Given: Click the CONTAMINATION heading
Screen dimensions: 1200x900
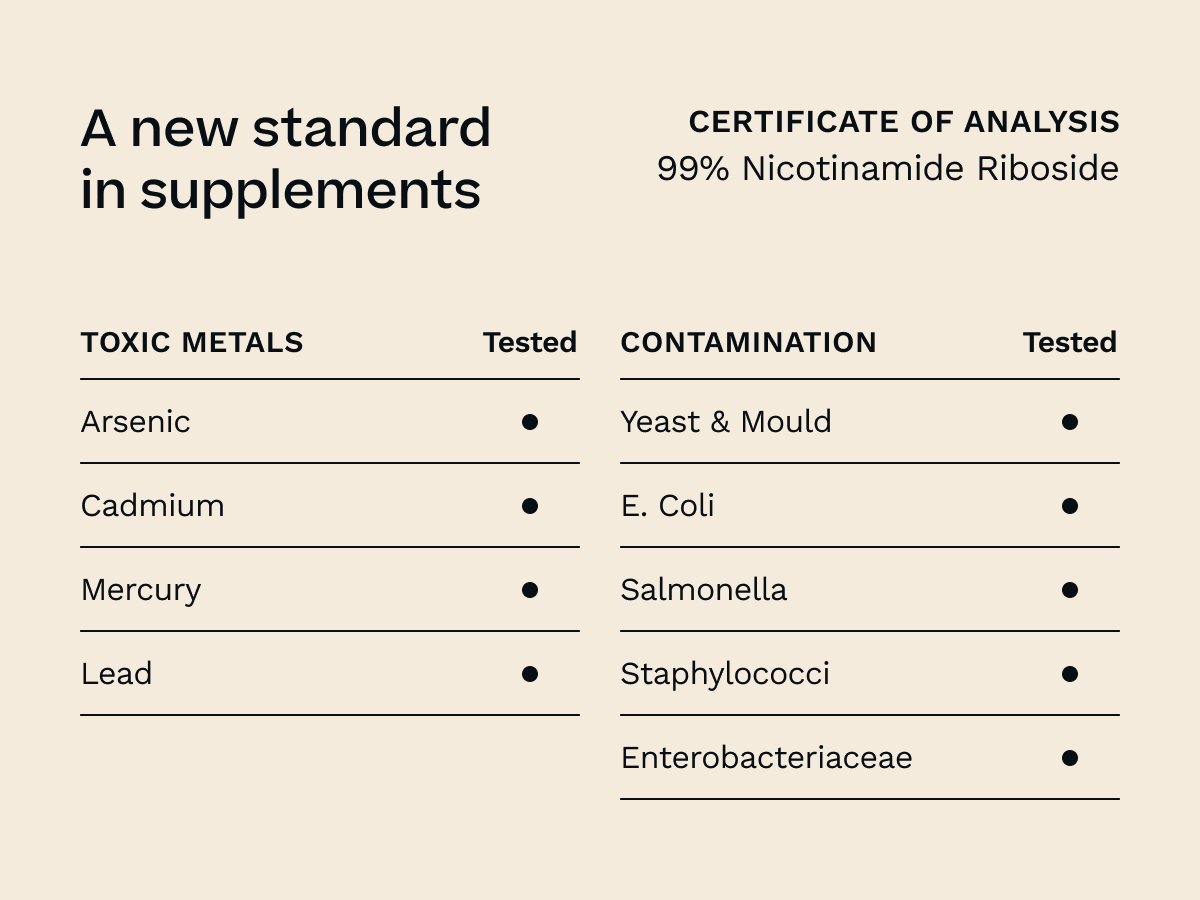Looking at the screenshot, I should [x=748, y=342].
